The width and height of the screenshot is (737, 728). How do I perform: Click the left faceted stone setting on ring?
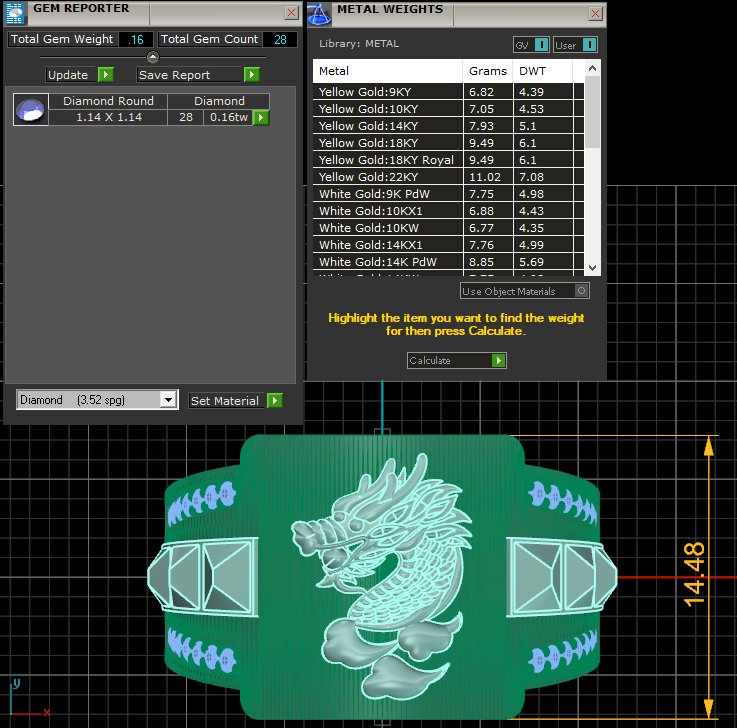pyautogui.click(x=203, y=577)
